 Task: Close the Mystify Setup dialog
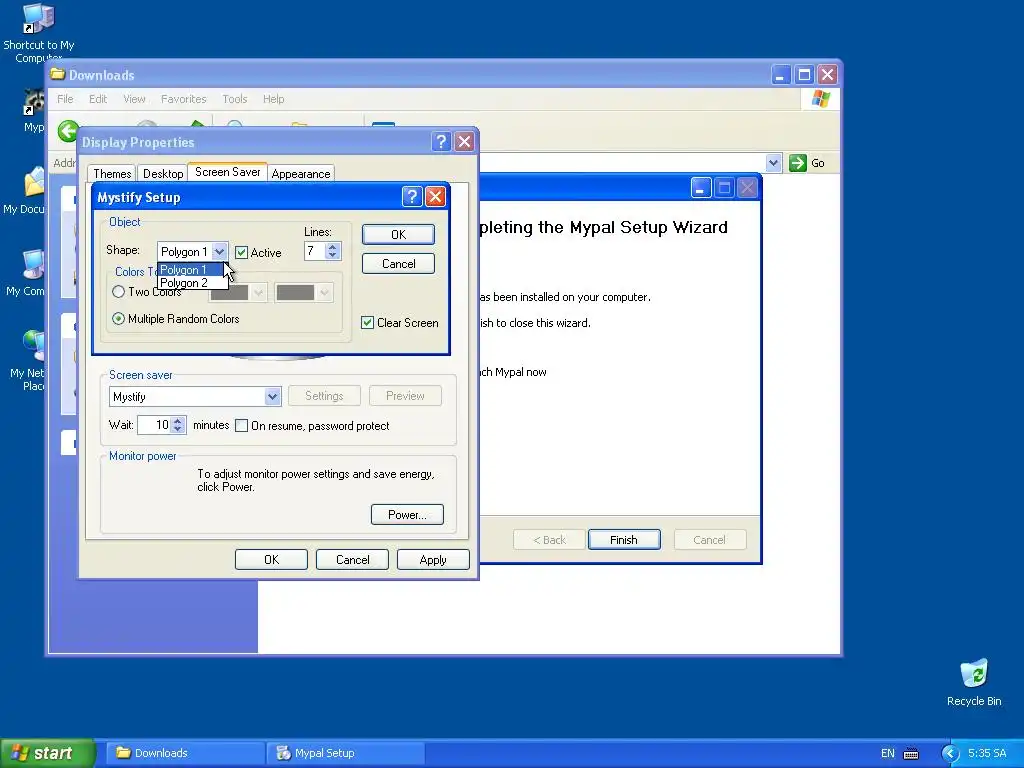tap(436, 197)
